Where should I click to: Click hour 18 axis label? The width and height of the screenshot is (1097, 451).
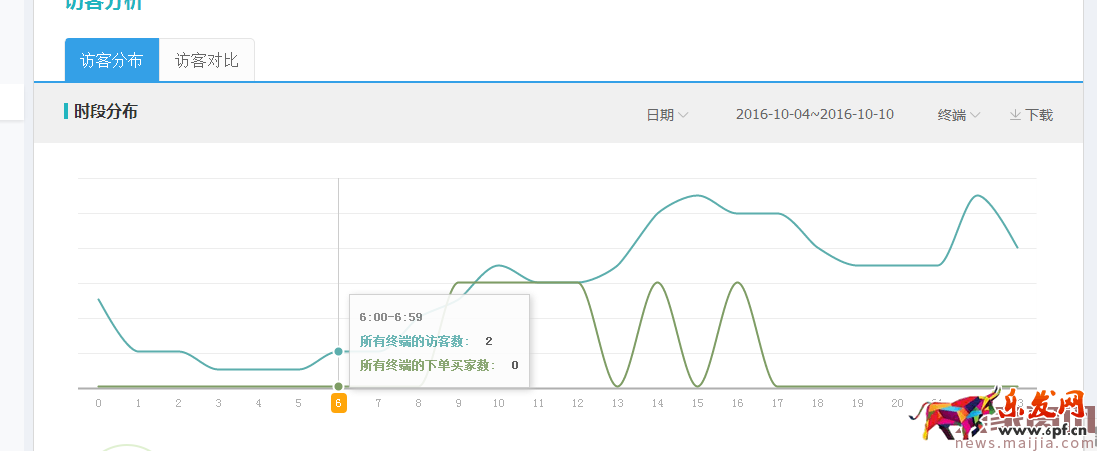pyautogui.click(x=818, y=403)
